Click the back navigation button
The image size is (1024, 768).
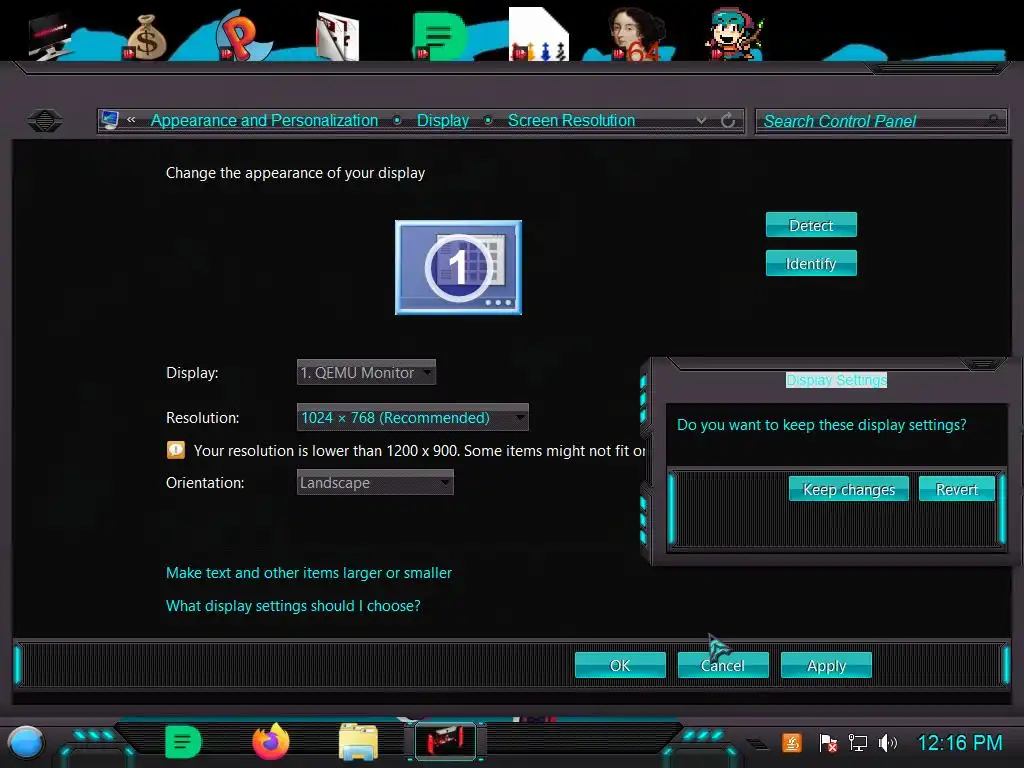click(45, 120)
